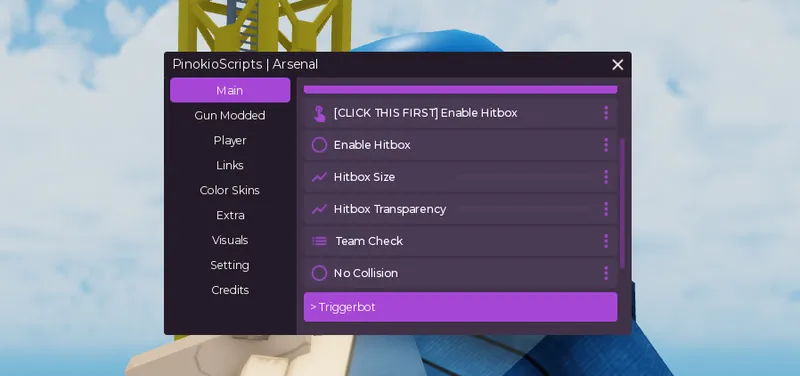Open three-dot menu on Enable Hitbox row
The image size is (800, 376).
606,145
